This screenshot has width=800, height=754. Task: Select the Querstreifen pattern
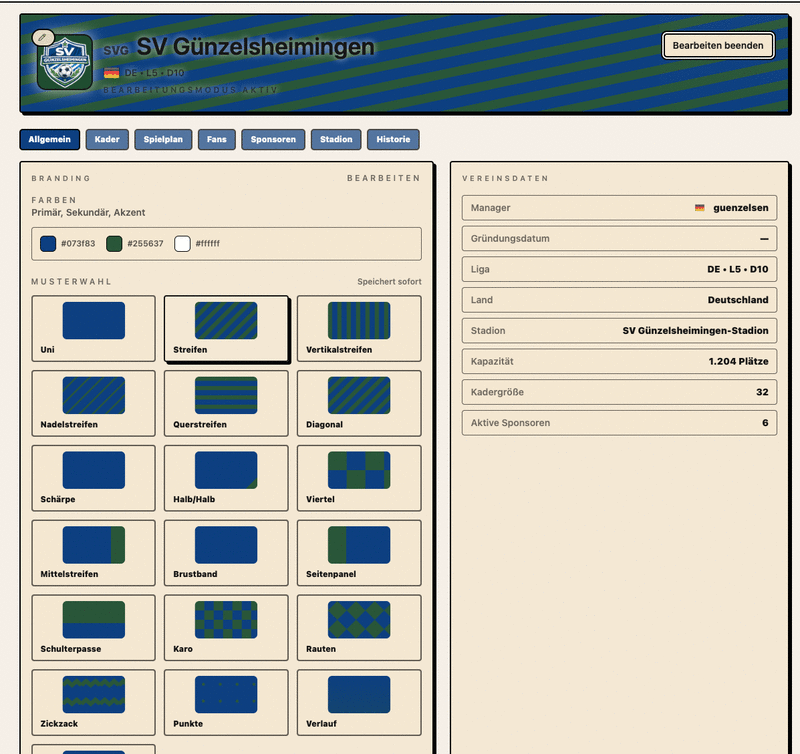pyautogui.click(x=226, y=403)
